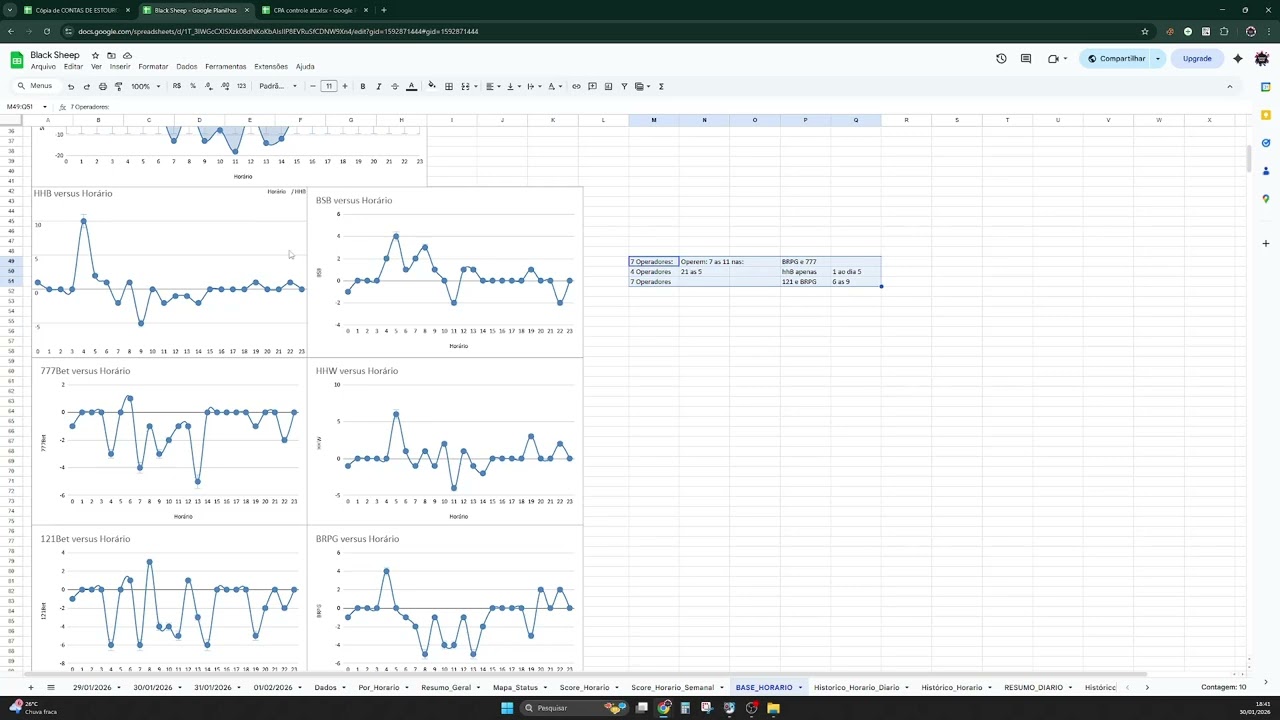1280x720 pixels.
Task: Insert a link using the toolbar icon
Action: click(576, 86)
